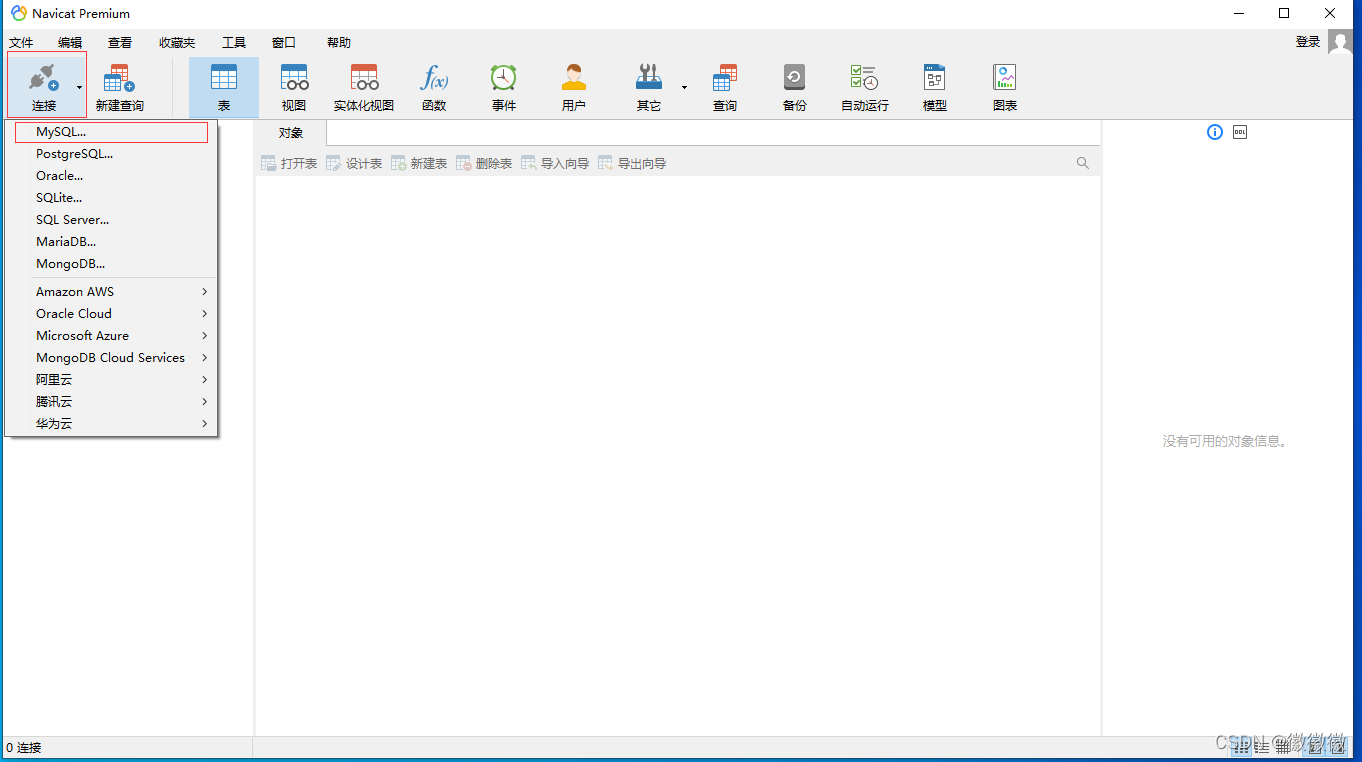Choose SQL Server... from connection menu
1362x762 pixels.
coord(111,220)
